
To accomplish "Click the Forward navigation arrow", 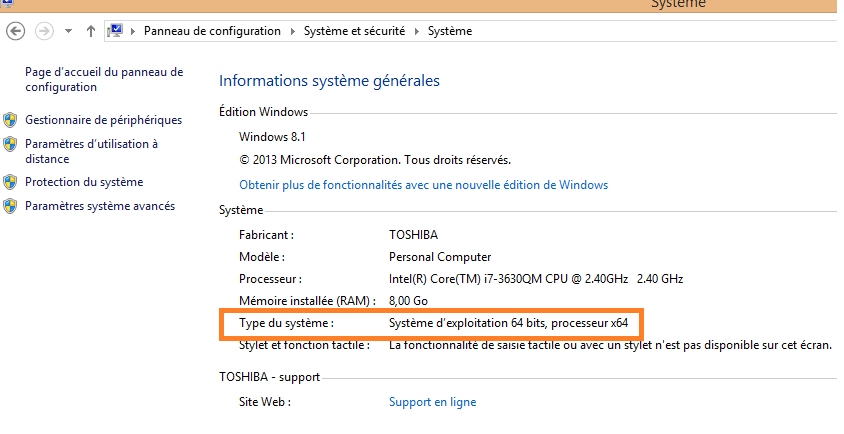I will click(x=44, y=31).
